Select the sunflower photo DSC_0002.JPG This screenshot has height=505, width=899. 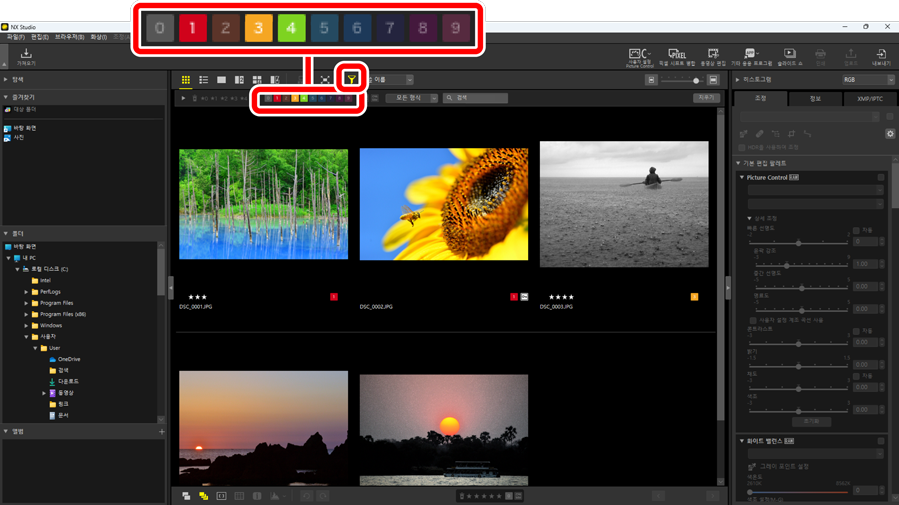point(444,205)
